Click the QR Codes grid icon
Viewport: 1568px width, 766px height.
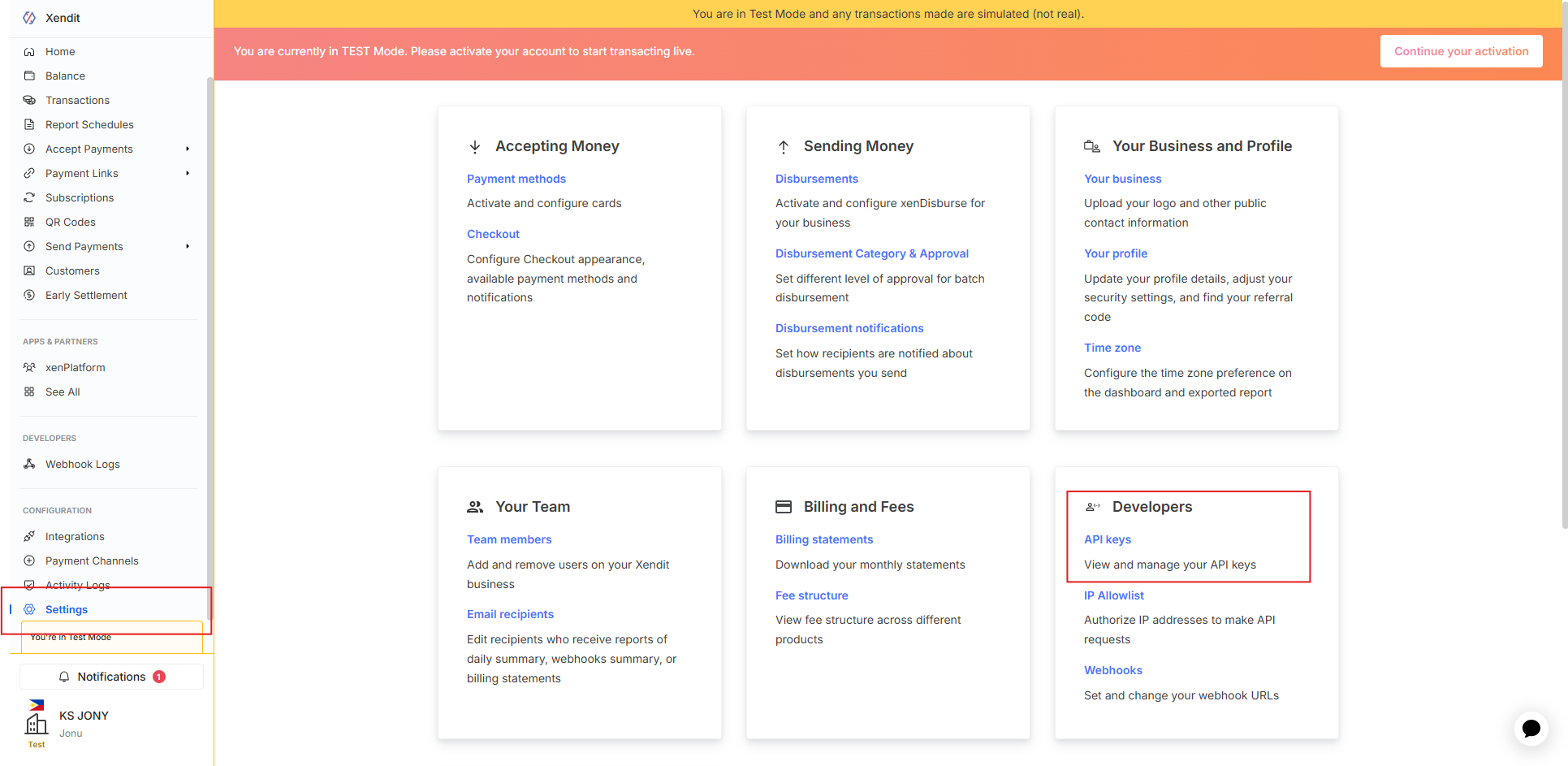29,222
